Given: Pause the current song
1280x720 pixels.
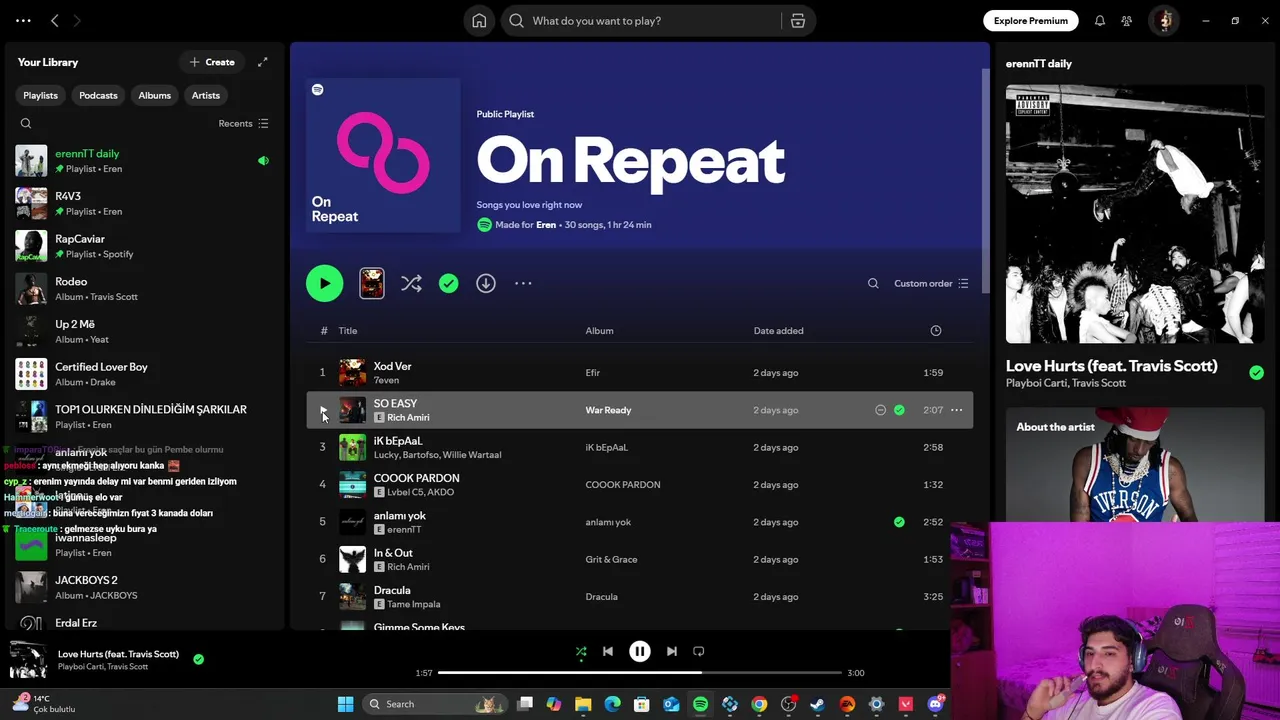Looking at the screenshot, I should [640, 651].
